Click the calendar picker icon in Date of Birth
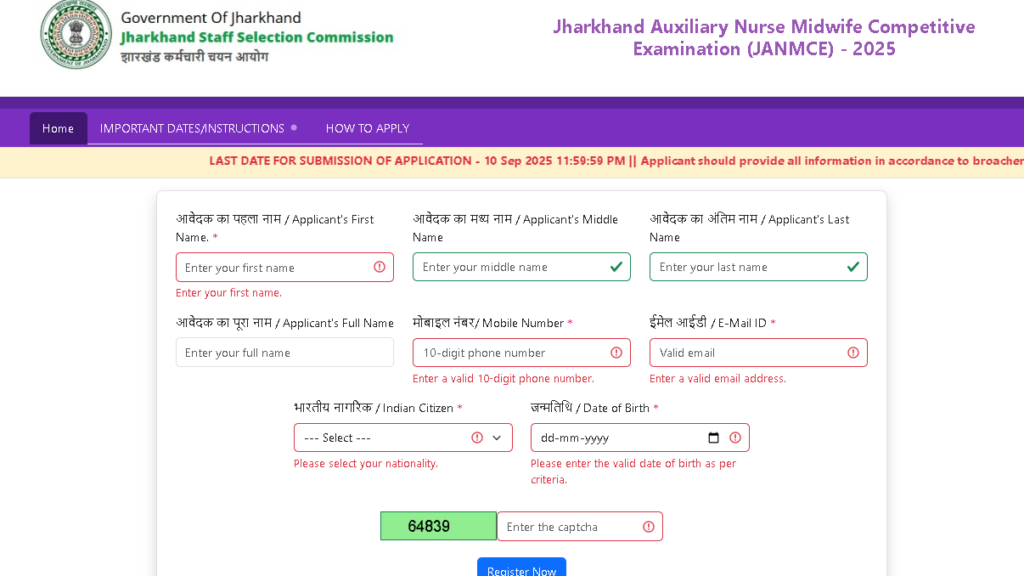This screenshot has height=576, width=1024. coord(713,438)
